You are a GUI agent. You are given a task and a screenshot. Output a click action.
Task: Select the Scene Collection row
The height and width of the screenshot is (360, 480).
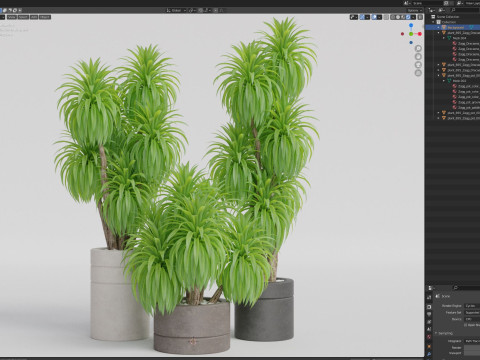[453, 17]
